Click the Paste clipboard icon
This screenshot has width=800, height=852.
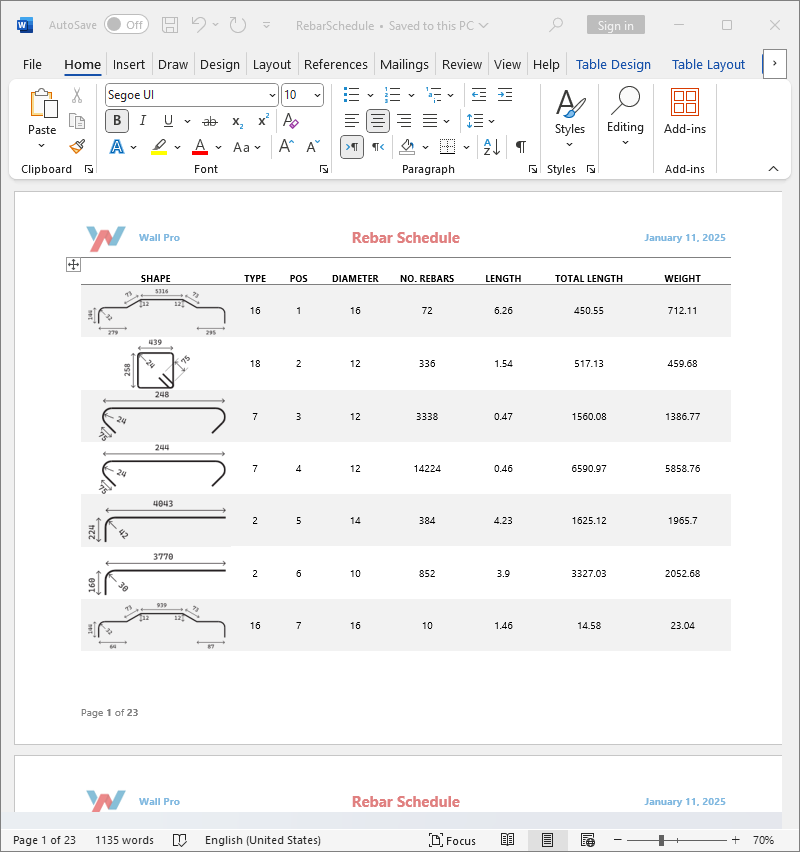click(x=42, y=103)
